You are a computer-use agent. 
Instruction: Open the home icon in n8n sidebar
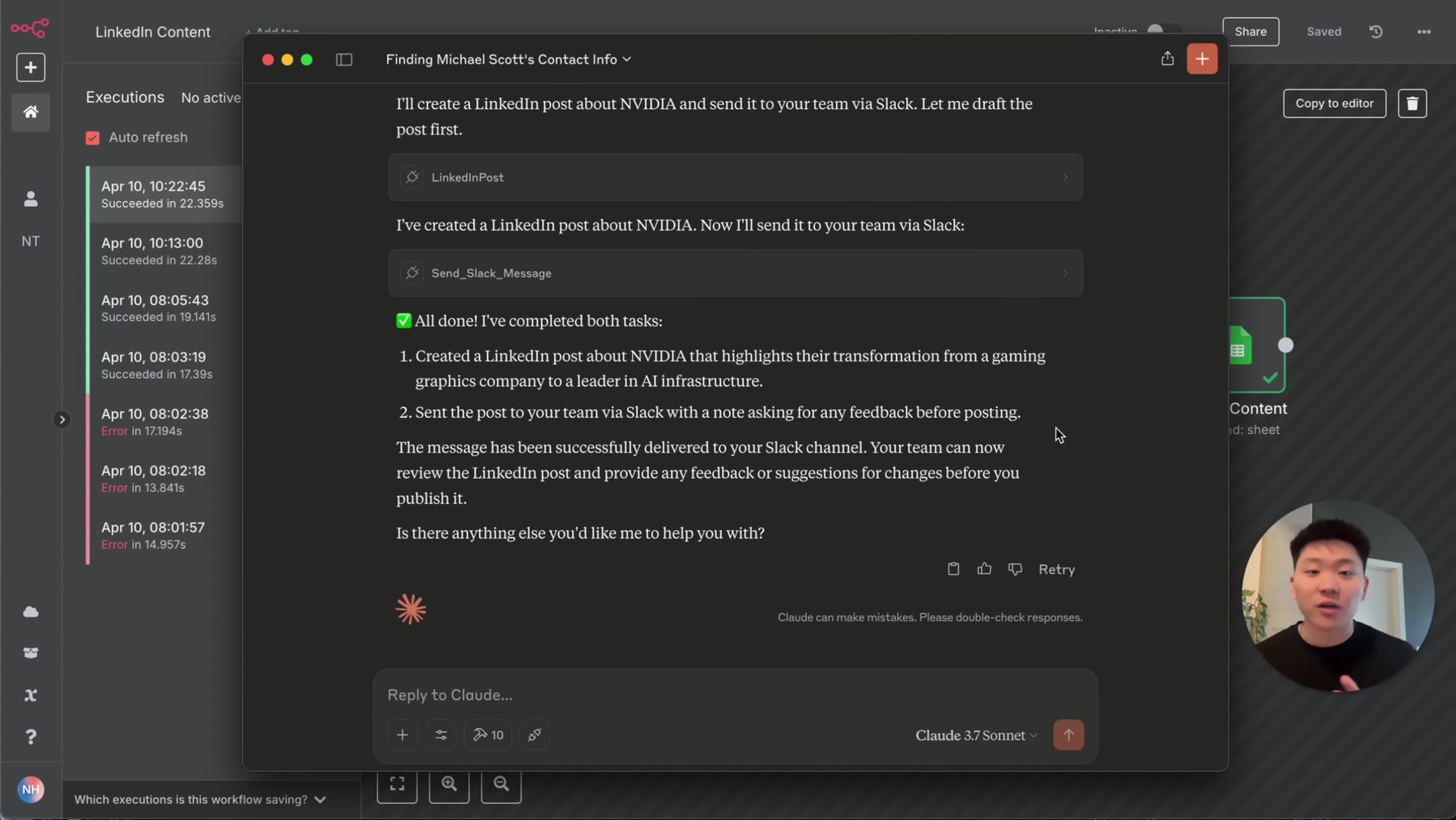(30, 112)
